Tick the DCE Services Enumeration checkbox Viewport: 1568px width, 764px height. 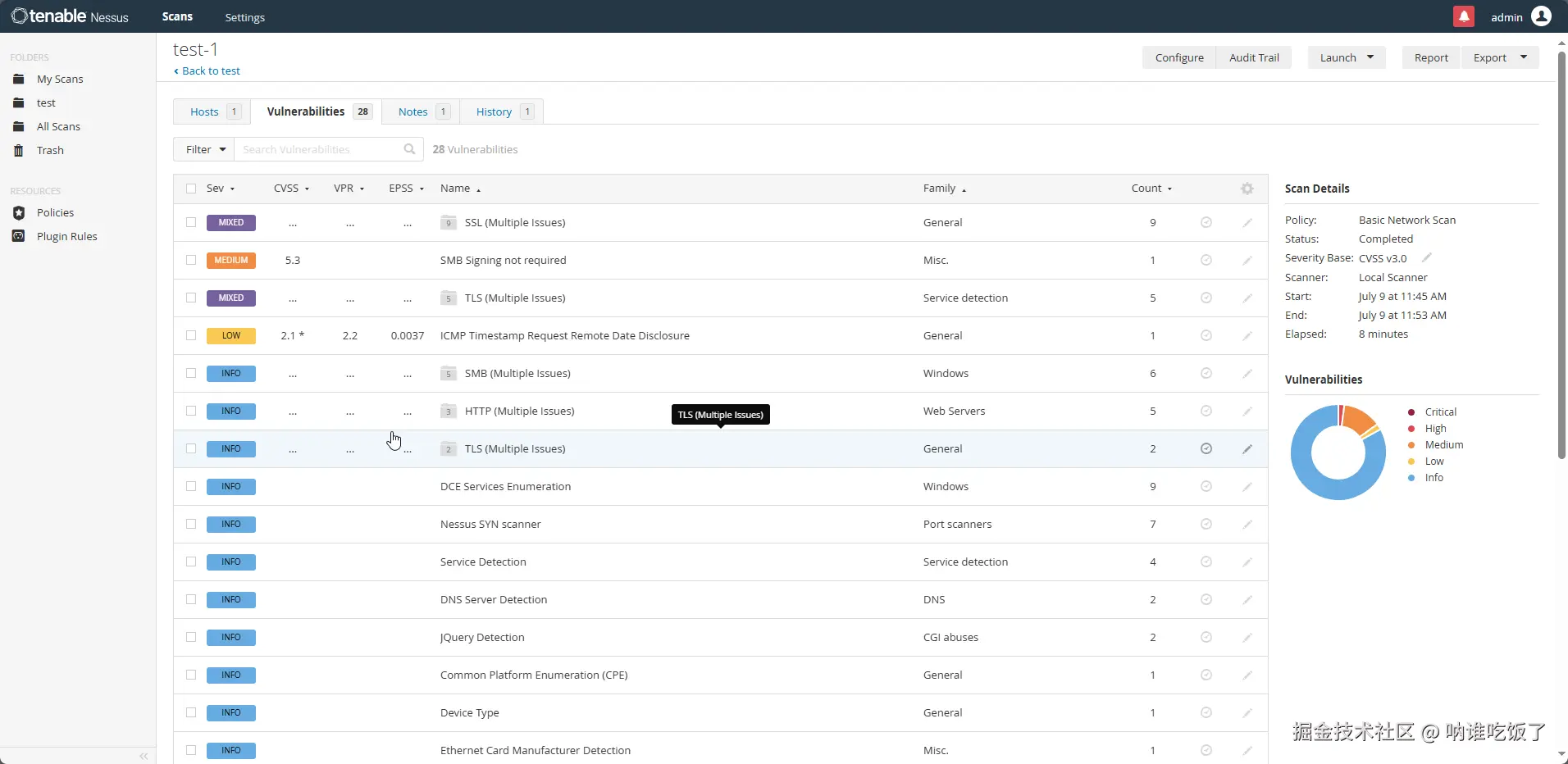(191, 486)
